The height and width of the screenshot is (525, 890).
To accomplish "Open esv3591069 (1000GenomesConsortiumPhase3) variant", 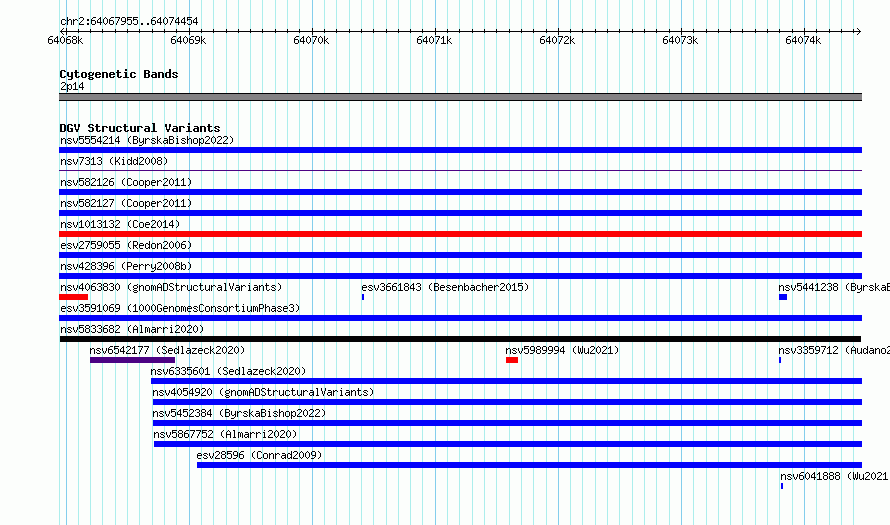I will (x=180, y=308).
